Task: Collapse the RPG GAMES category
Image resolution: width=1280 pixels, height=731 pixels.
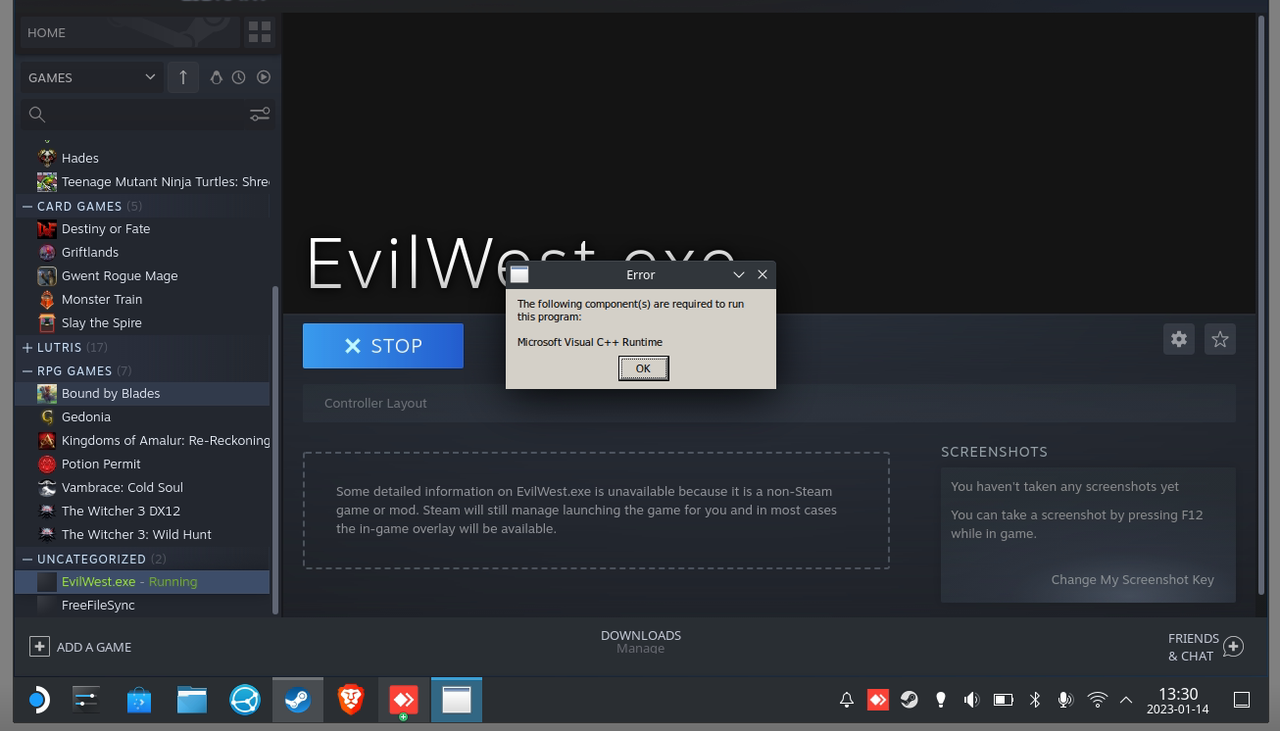Action: (27, 371)
